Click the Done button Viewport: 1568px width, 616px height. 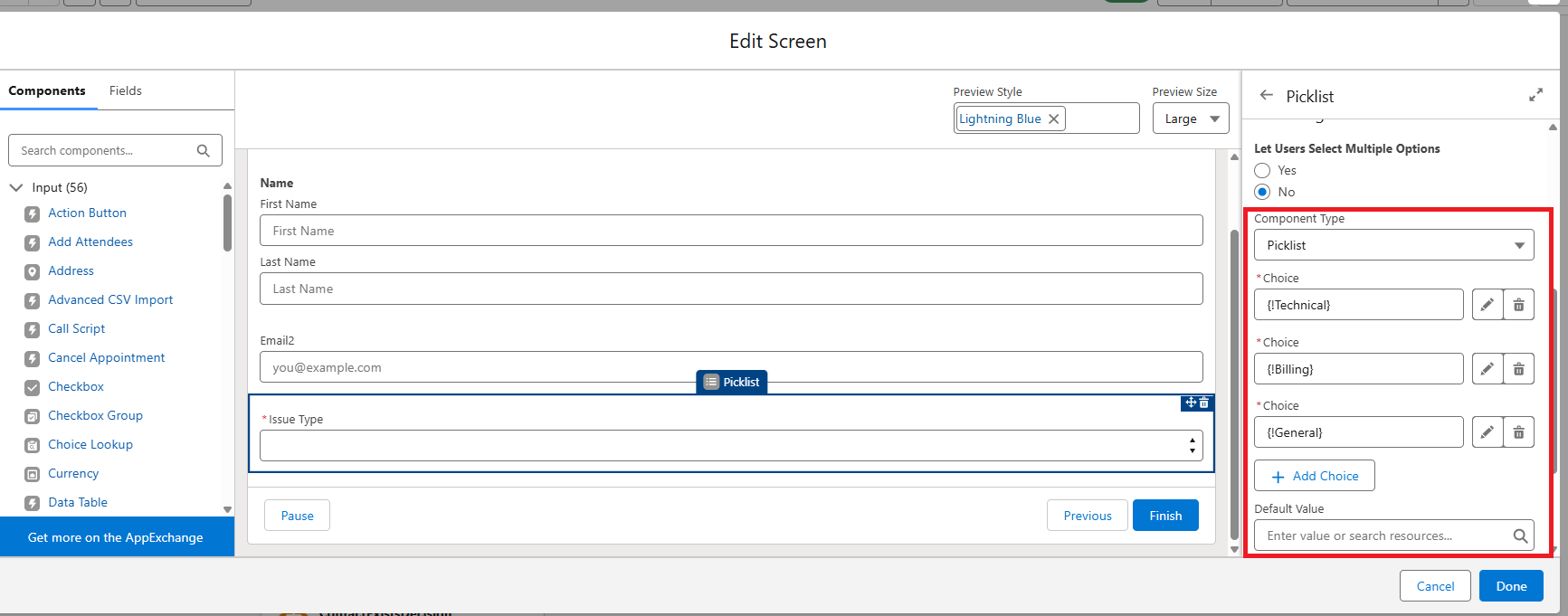1511,586
